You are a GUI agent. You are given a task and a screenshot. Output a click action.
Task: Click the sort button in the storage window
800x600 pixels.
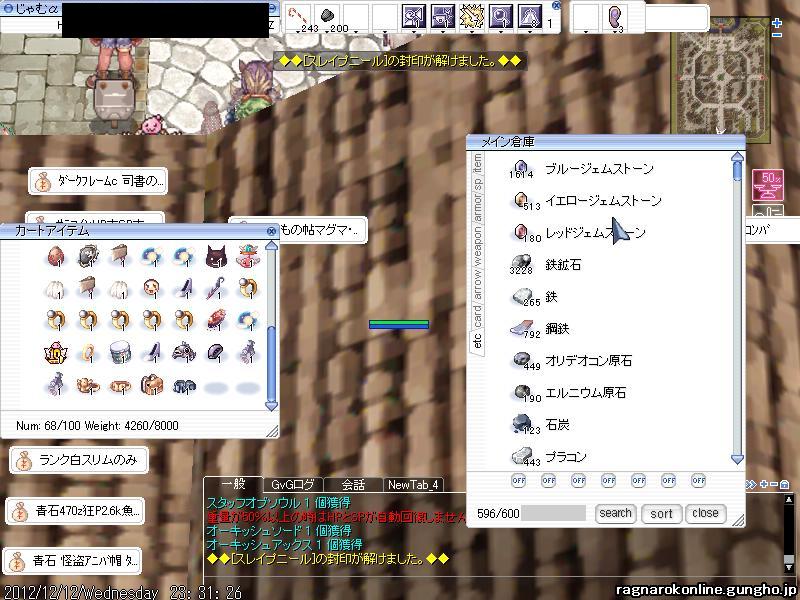click(x=661, y=514)
